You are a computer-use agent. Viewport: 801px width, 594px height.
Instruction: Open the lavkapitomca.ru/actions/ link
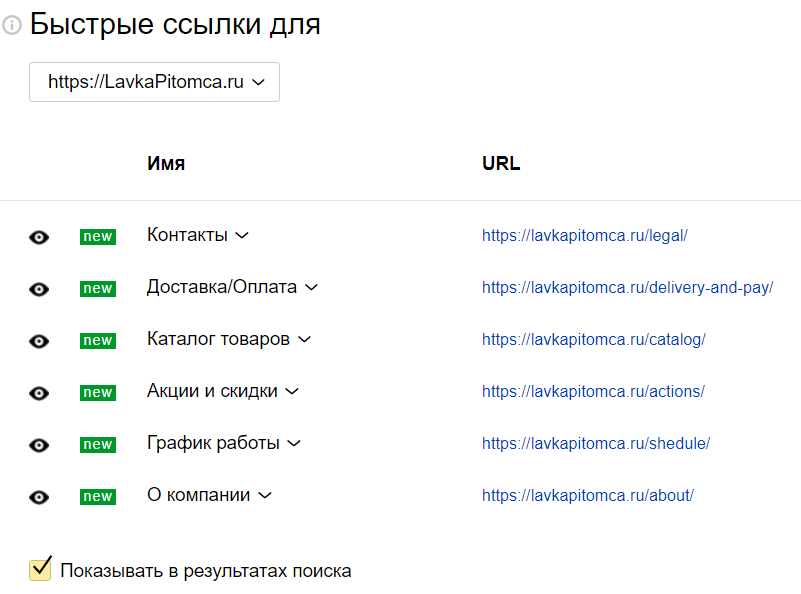coord(593,392)
